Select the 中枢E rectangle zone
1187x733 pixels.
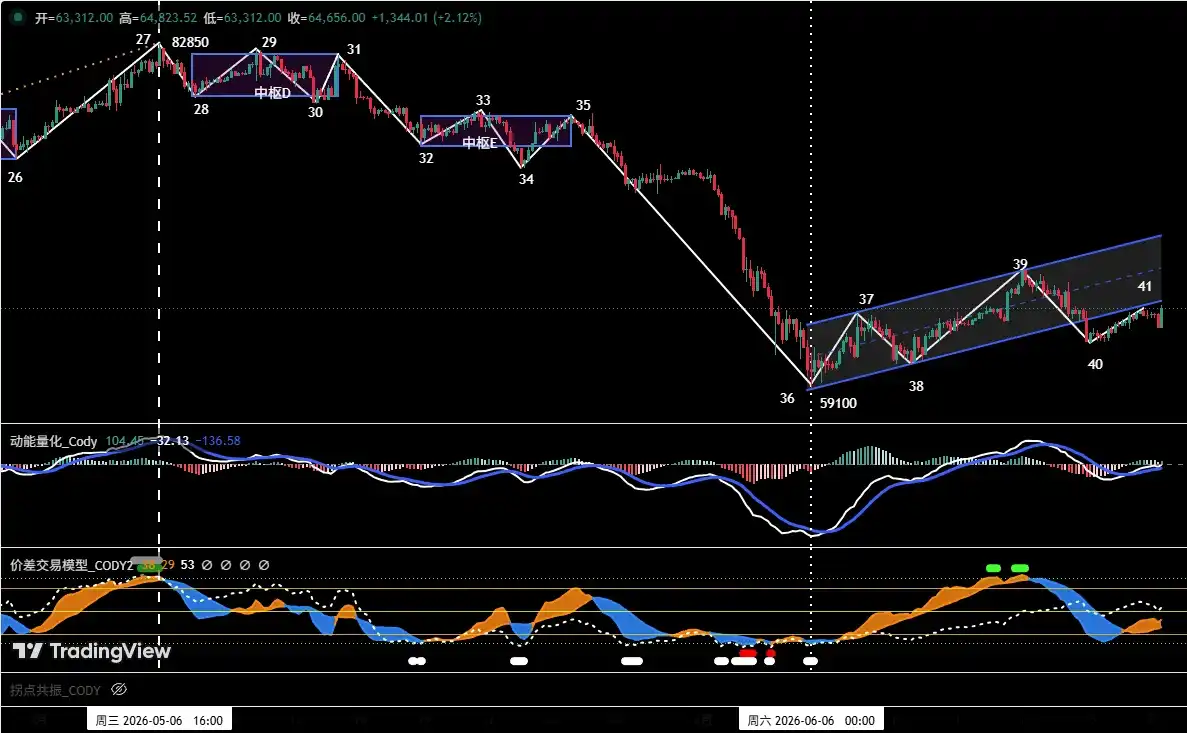pyautogui.click(x=496, y=130)
